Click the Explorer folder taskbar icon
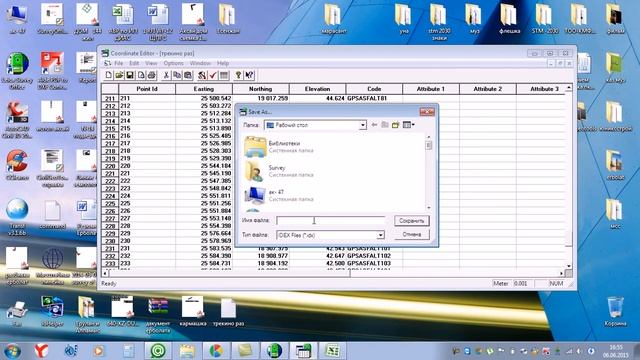Viewport: 640px width, 360px height. coord(187,351)
